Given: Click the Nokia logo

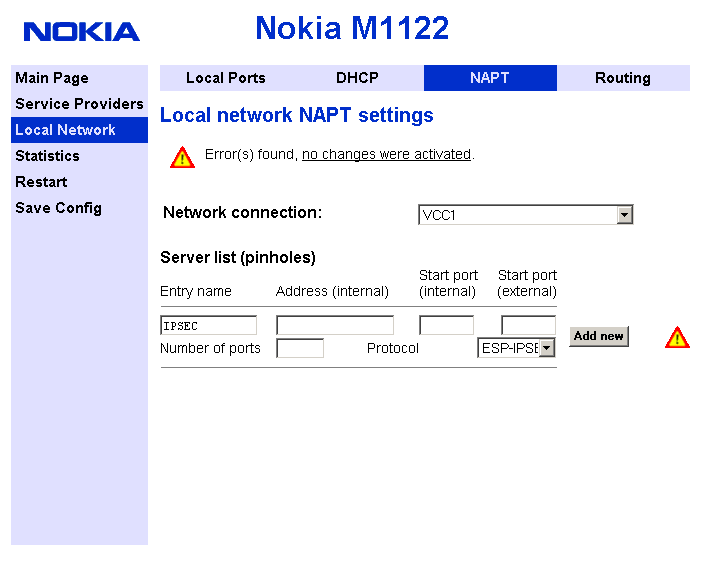Looking at the screenshot, I should (x=82, y=32).
